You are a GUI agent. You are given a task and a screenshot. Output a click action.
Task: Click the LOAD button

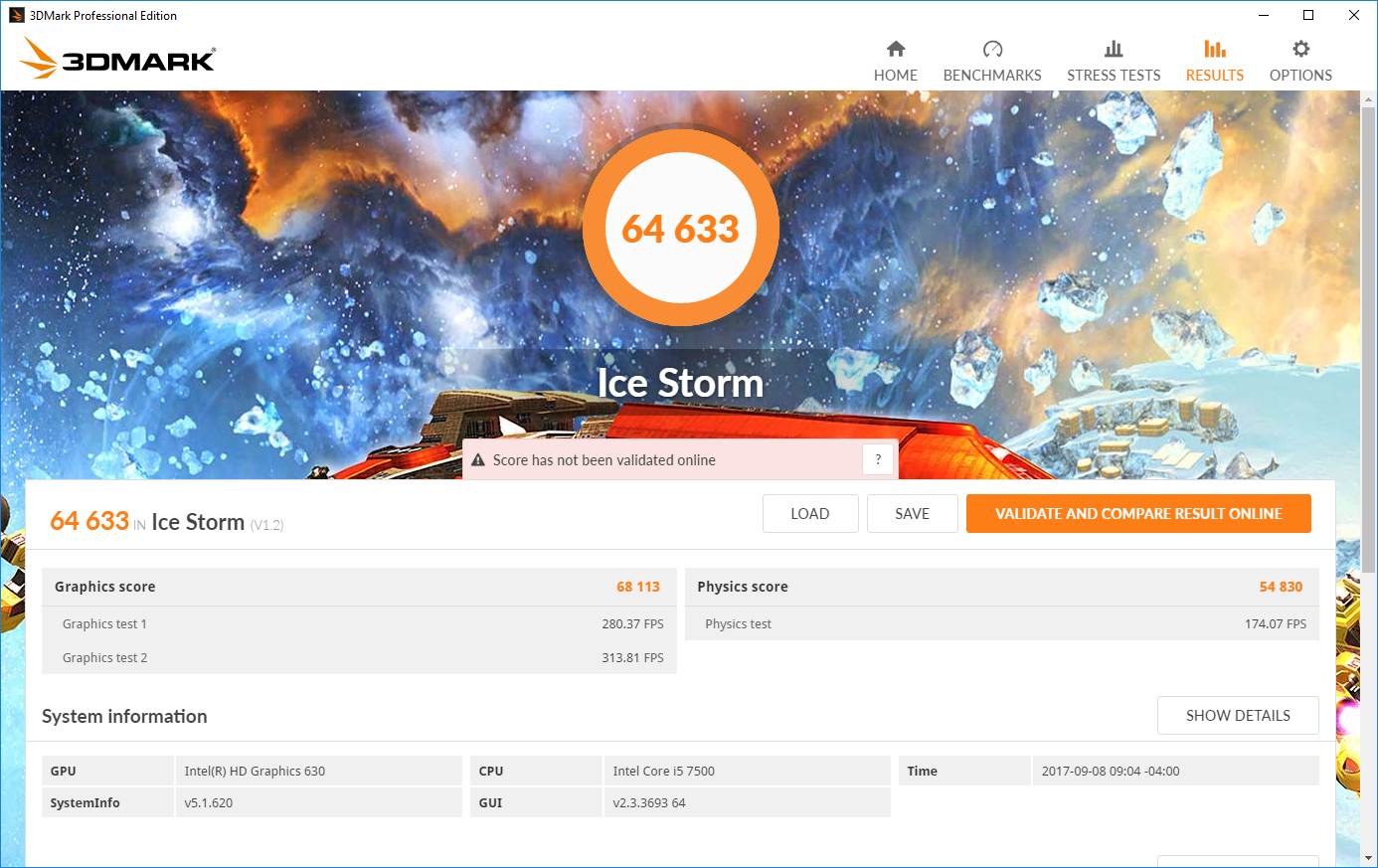(x=810, y=514)
